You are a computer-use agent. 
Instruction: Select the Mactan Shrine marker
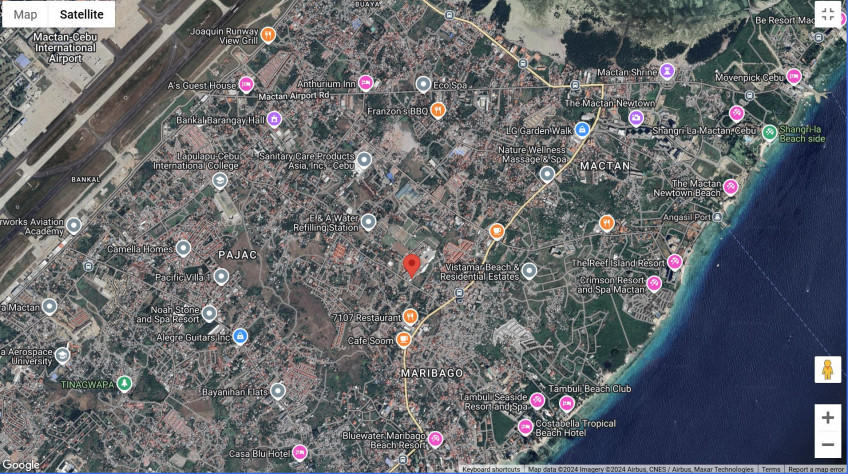[667, 71]
